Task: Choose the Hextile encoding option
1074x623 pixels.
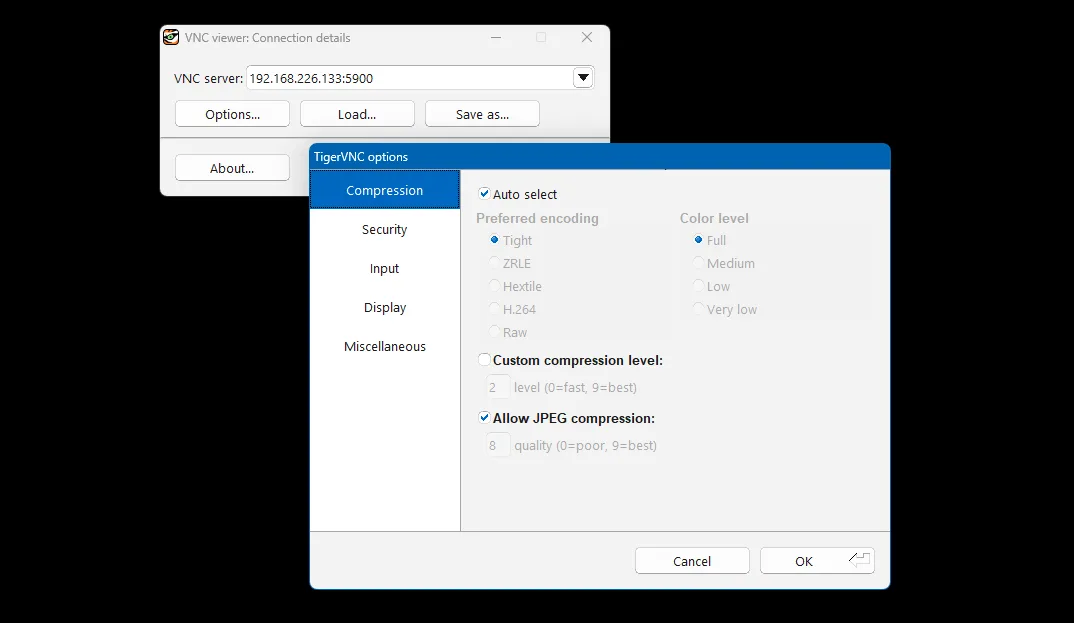Action: (494, 285)
